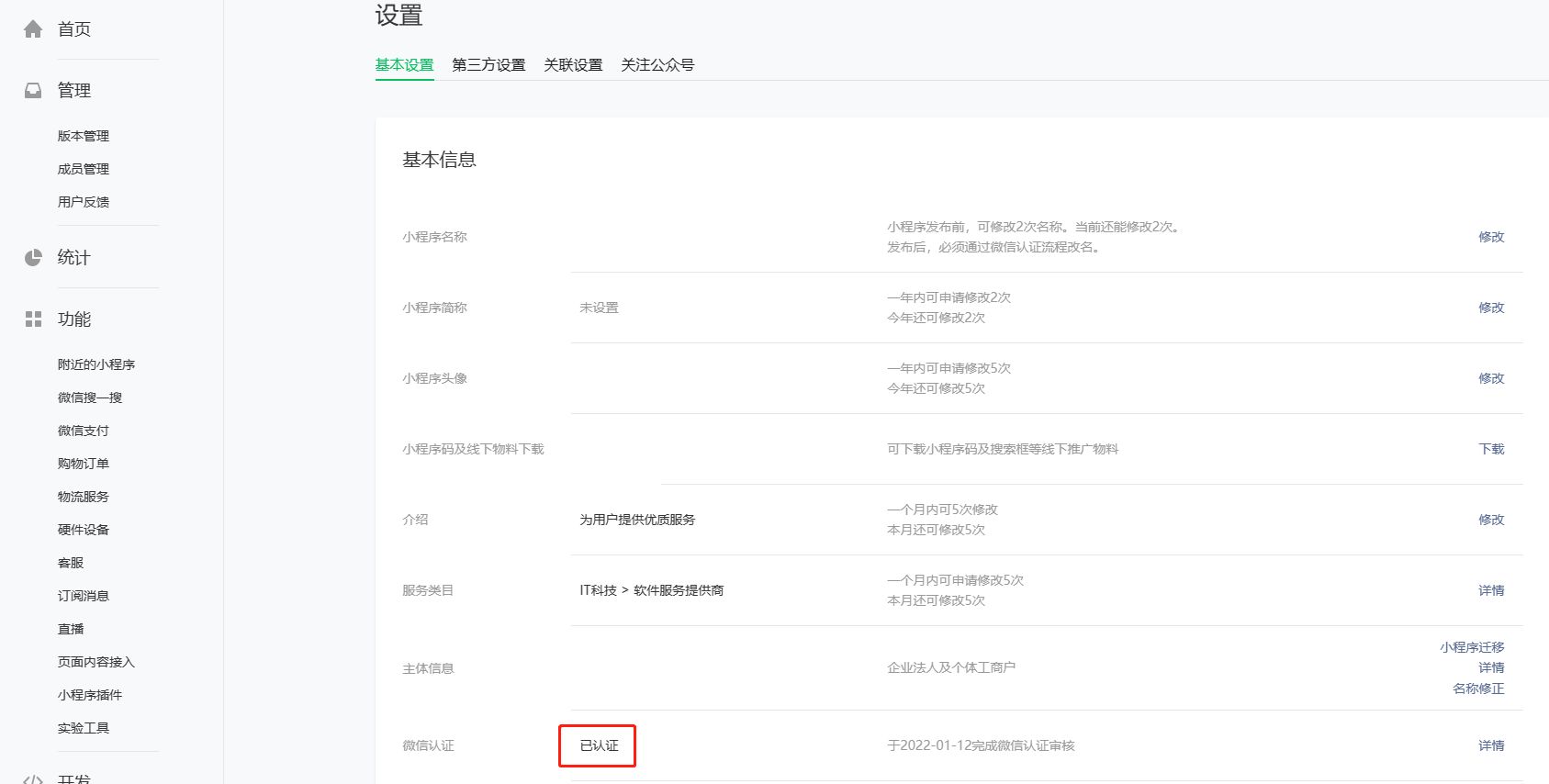Open 版本管理 in the sidebar

84,136
